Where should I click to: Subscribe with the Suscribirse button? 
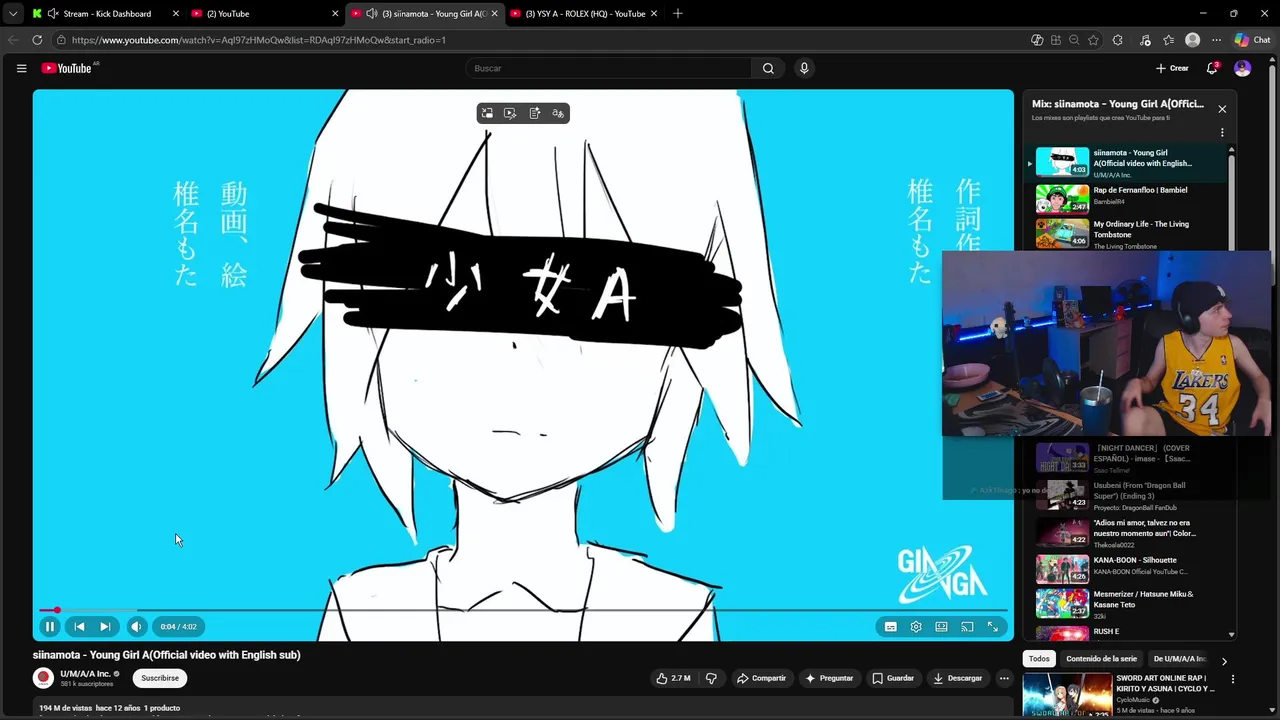coord(160,678)
